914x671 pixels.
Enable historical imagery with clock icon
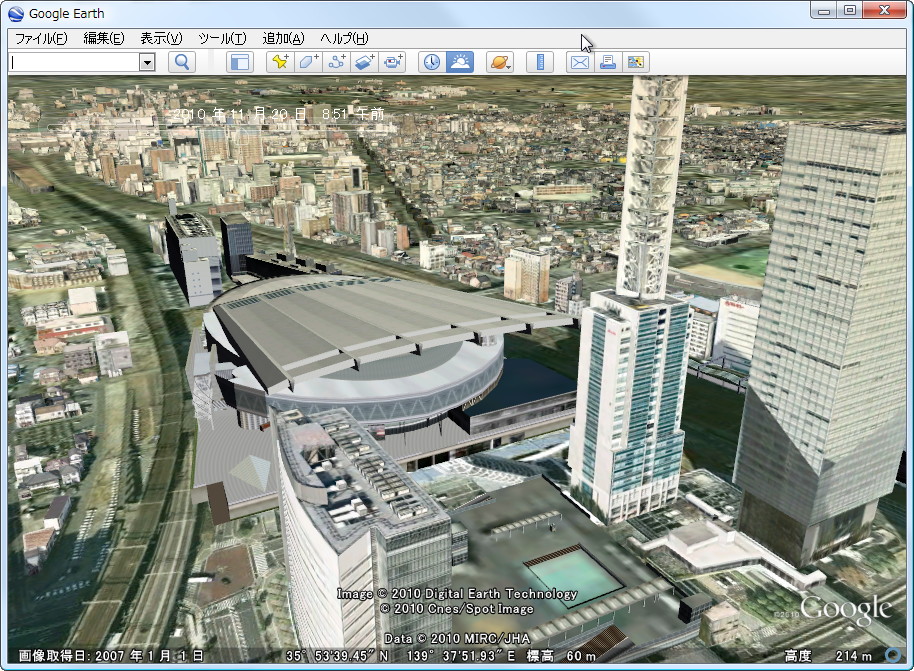pos(429,61)
